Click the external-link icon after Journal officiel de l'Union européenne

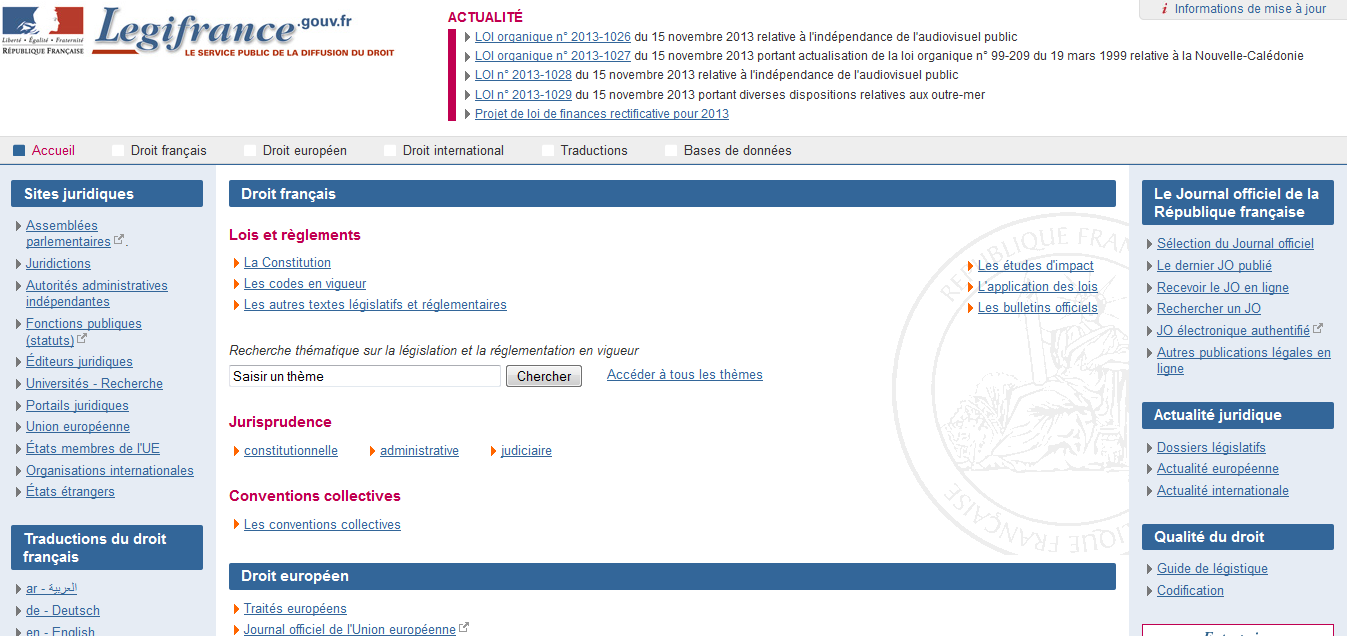(464, 628)
